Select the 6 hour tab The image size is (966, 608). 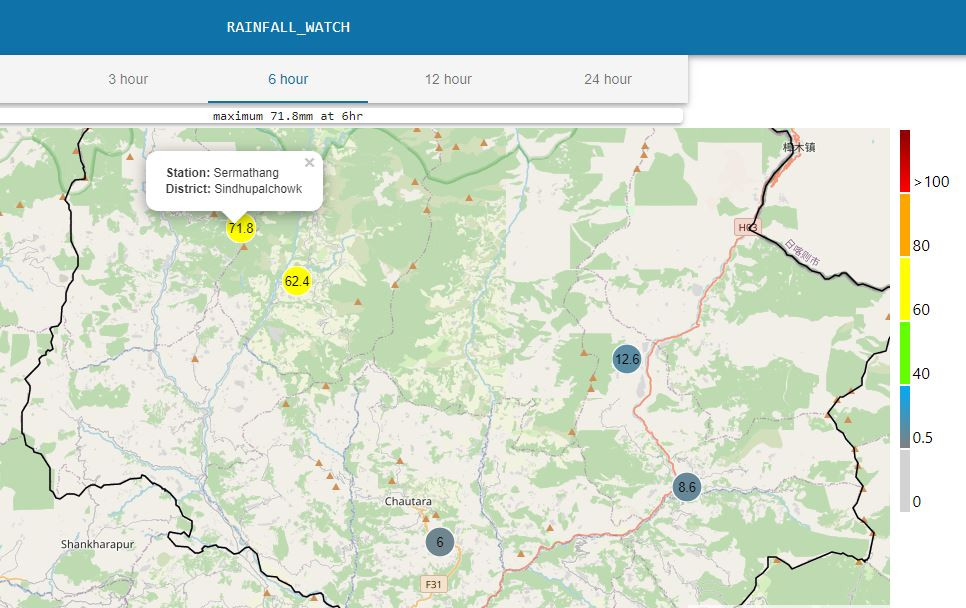pyautogui.click(x=288, y=79)
